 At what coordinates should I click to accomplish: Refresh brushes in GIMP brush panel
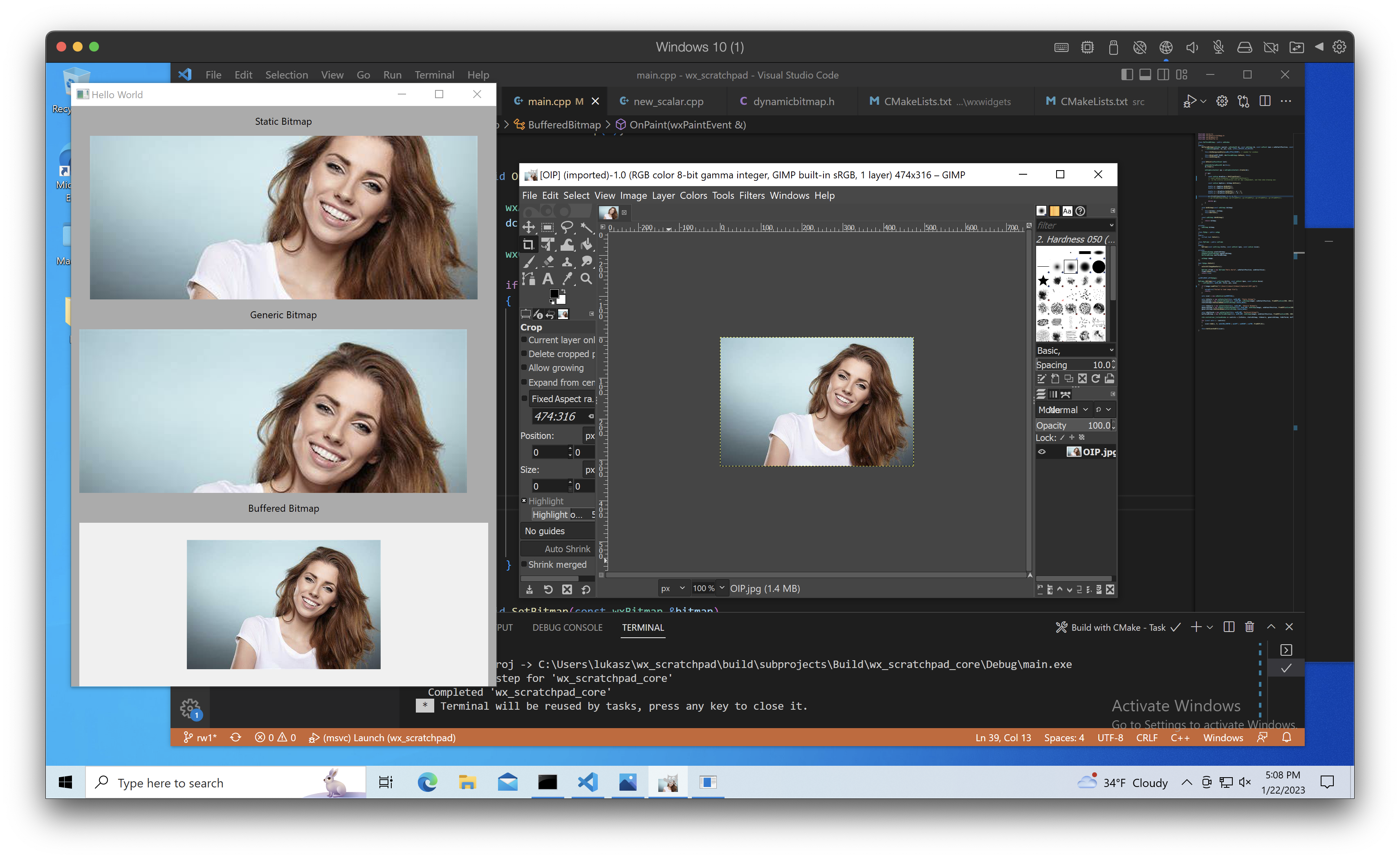[x=1095, y=379]
